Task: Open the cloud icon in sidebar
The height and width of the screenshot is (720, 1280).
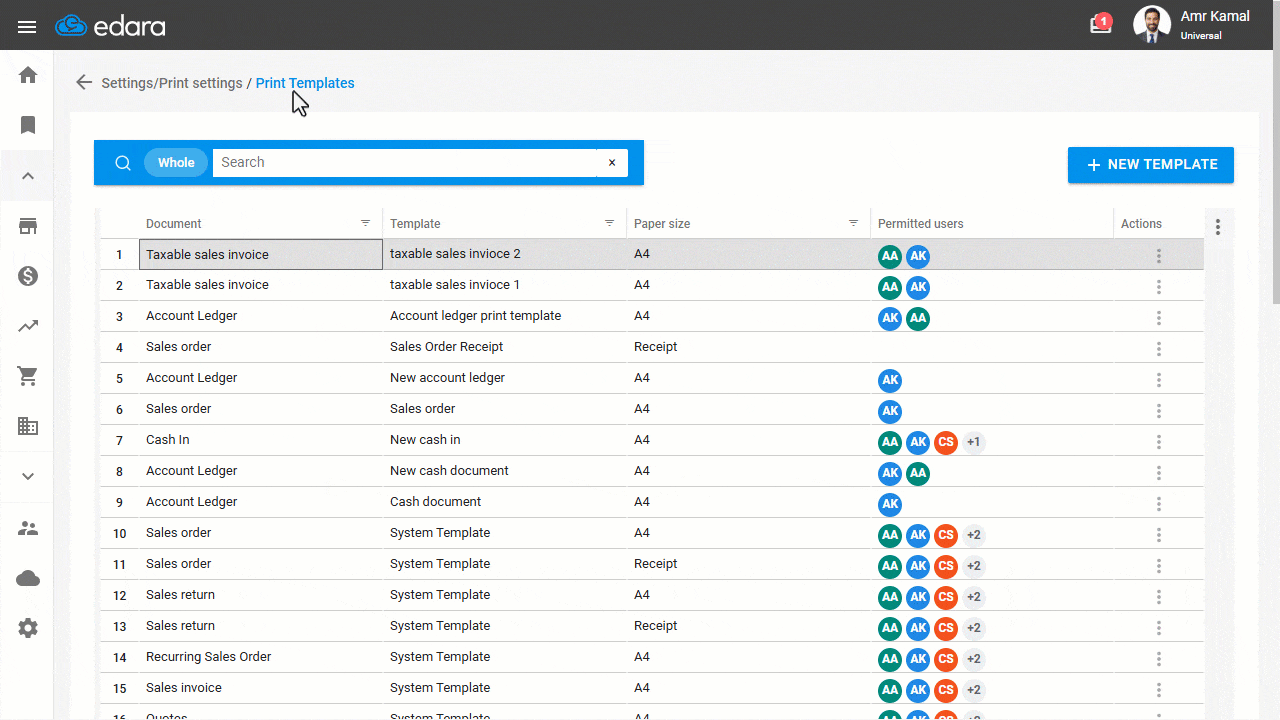Action: pos(28,578)
